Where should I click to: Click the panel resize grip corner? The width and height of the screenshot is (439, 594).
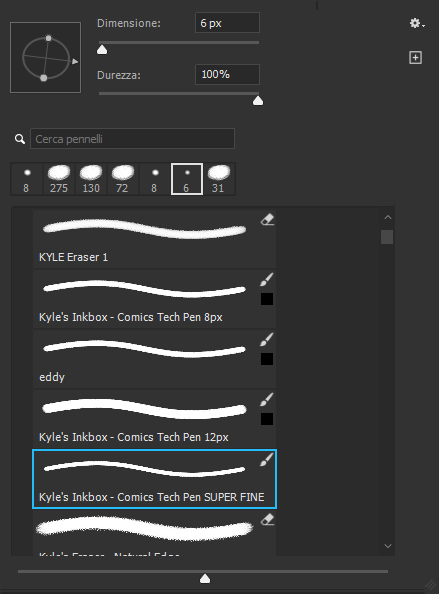[x=431, y=585]
